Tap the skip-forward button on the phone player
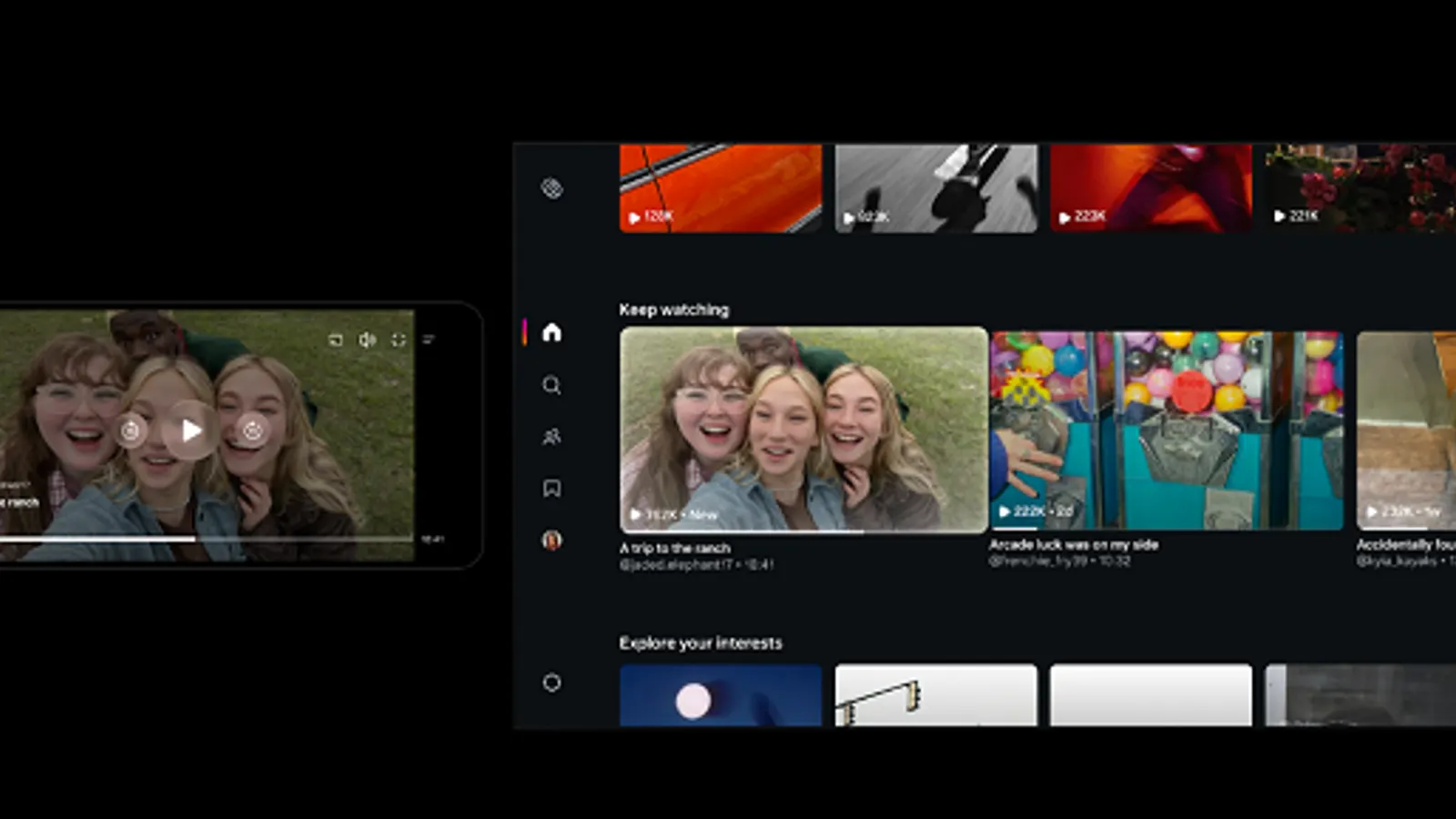This screenshot has height=819, width=1456. 252,430
